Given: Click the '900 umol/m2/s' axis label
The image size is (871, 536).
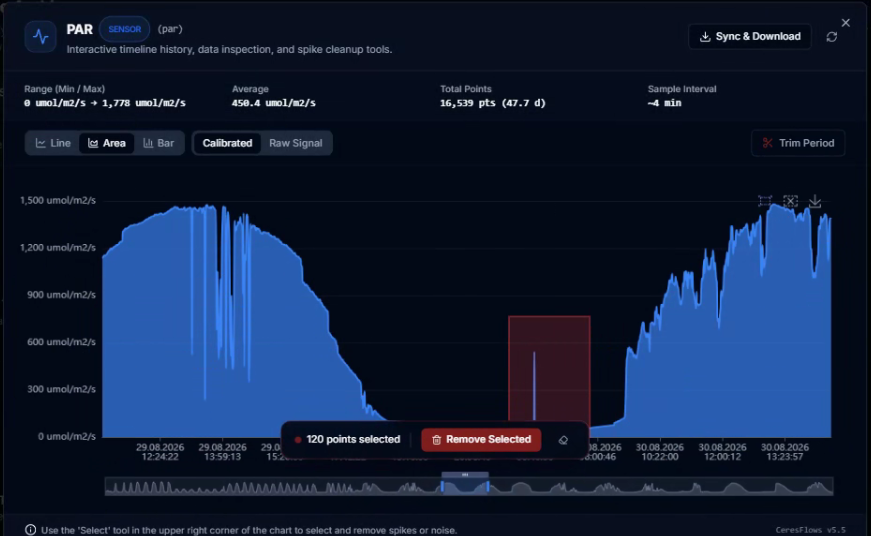Looking at the screenshot, I should tap(61, 295).
